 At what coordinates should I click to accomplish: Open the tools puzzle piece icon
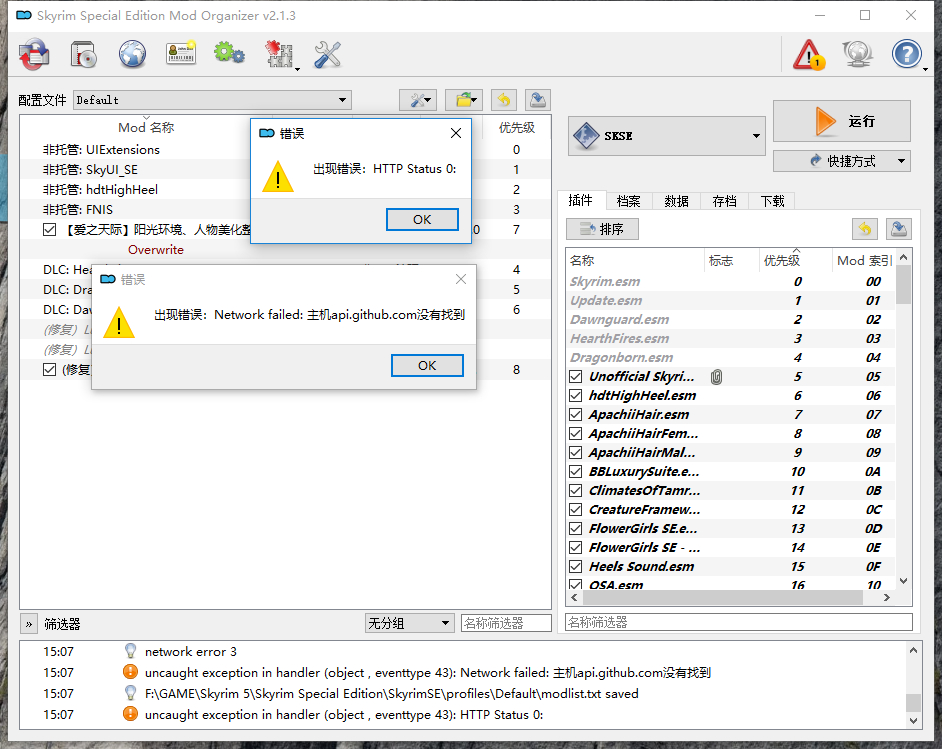(x=279, y=54)
